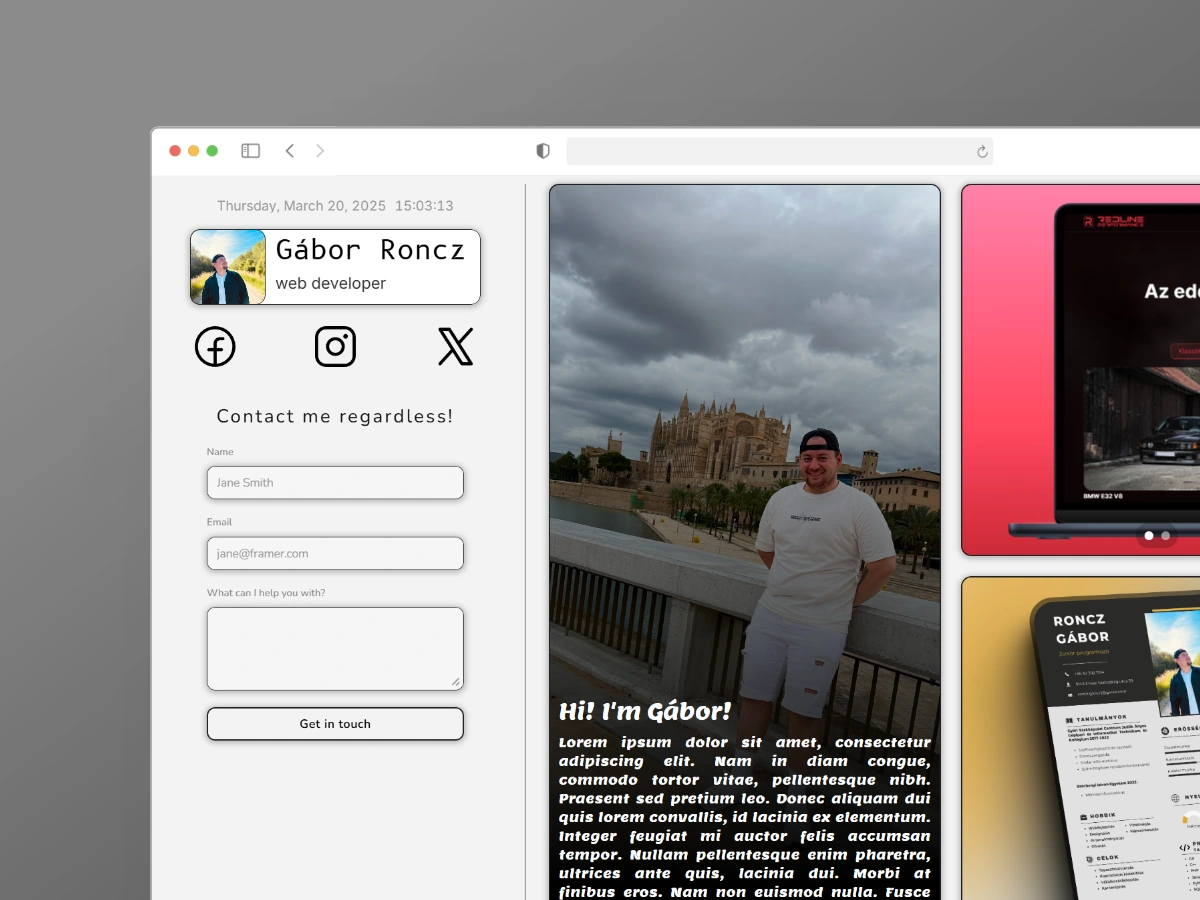
Task: Click the Email input field
Action: (335, 553)
